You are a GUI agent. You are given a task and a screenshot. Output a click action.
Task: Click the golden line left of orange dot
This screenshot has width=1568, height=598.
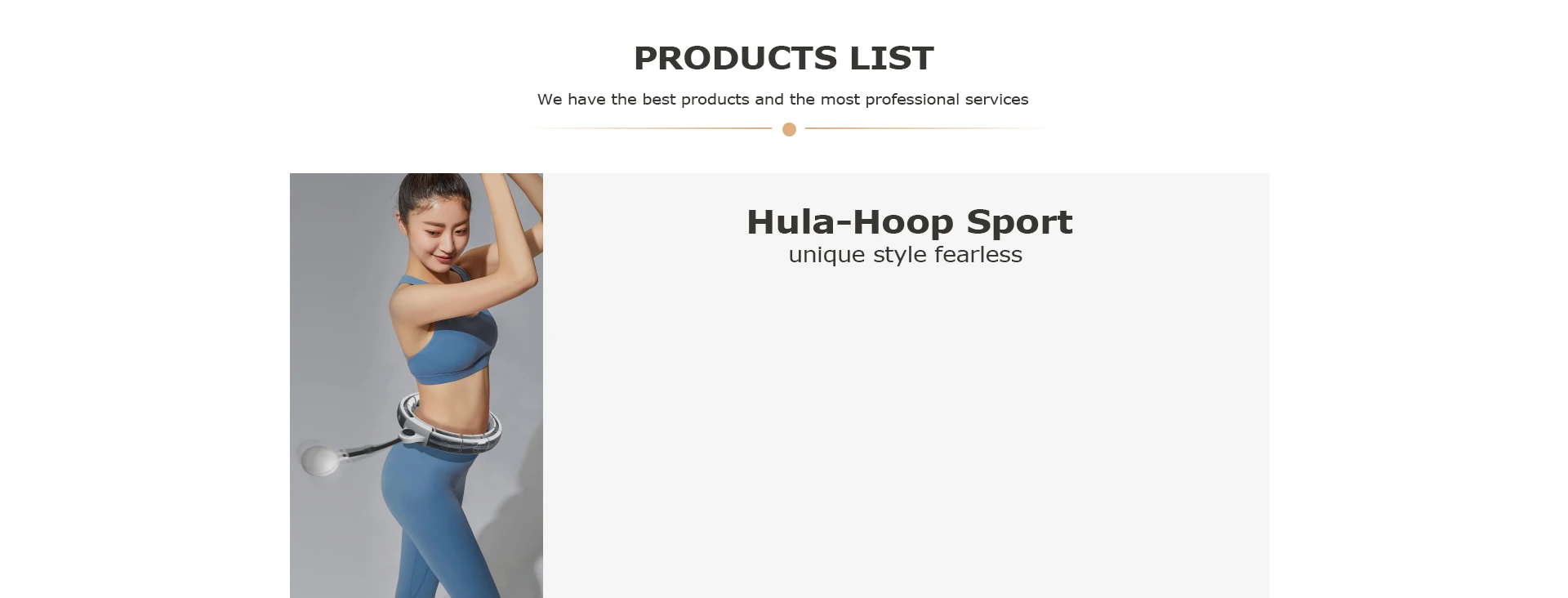tap(651, 128)
